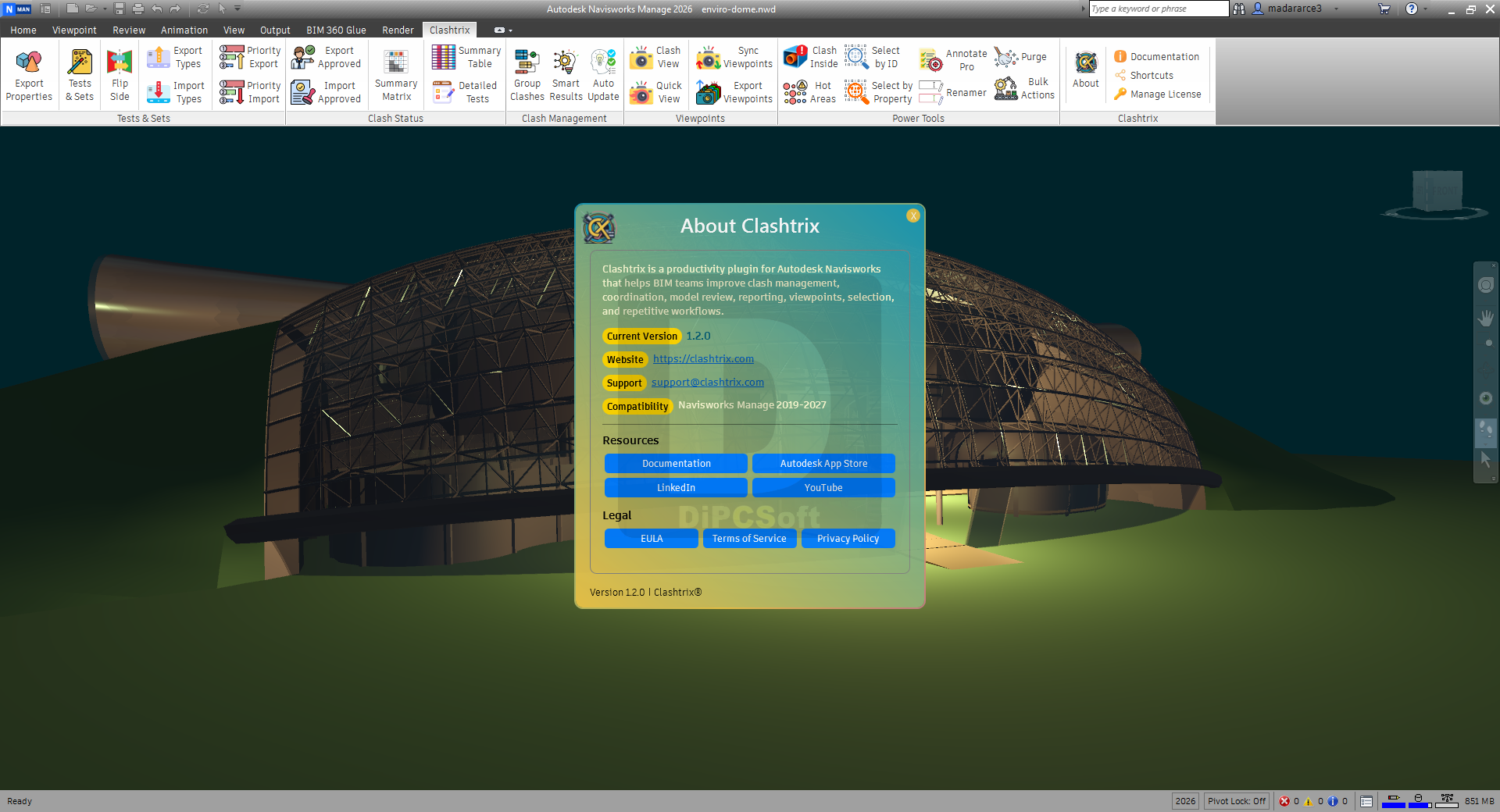This screenshot has width=1500, height=812.
Task: Open Documentation from the ribbon
Action: [1156, 57]
